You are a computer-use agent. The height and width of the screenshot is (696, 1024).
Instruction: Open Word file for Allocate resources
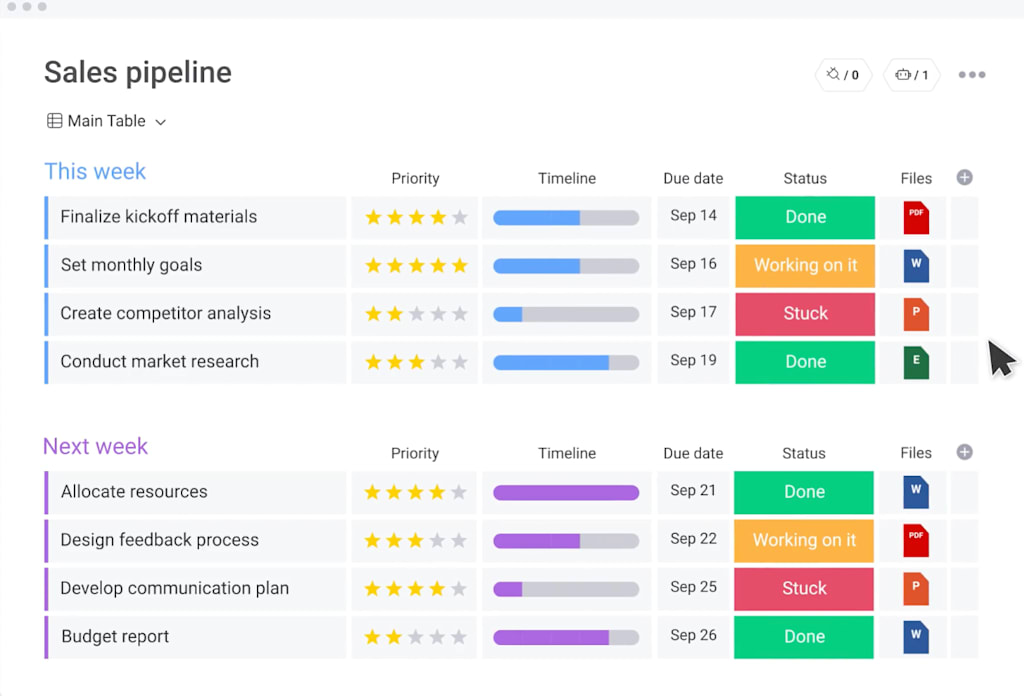pyautogui.click(x=916, y=492)
